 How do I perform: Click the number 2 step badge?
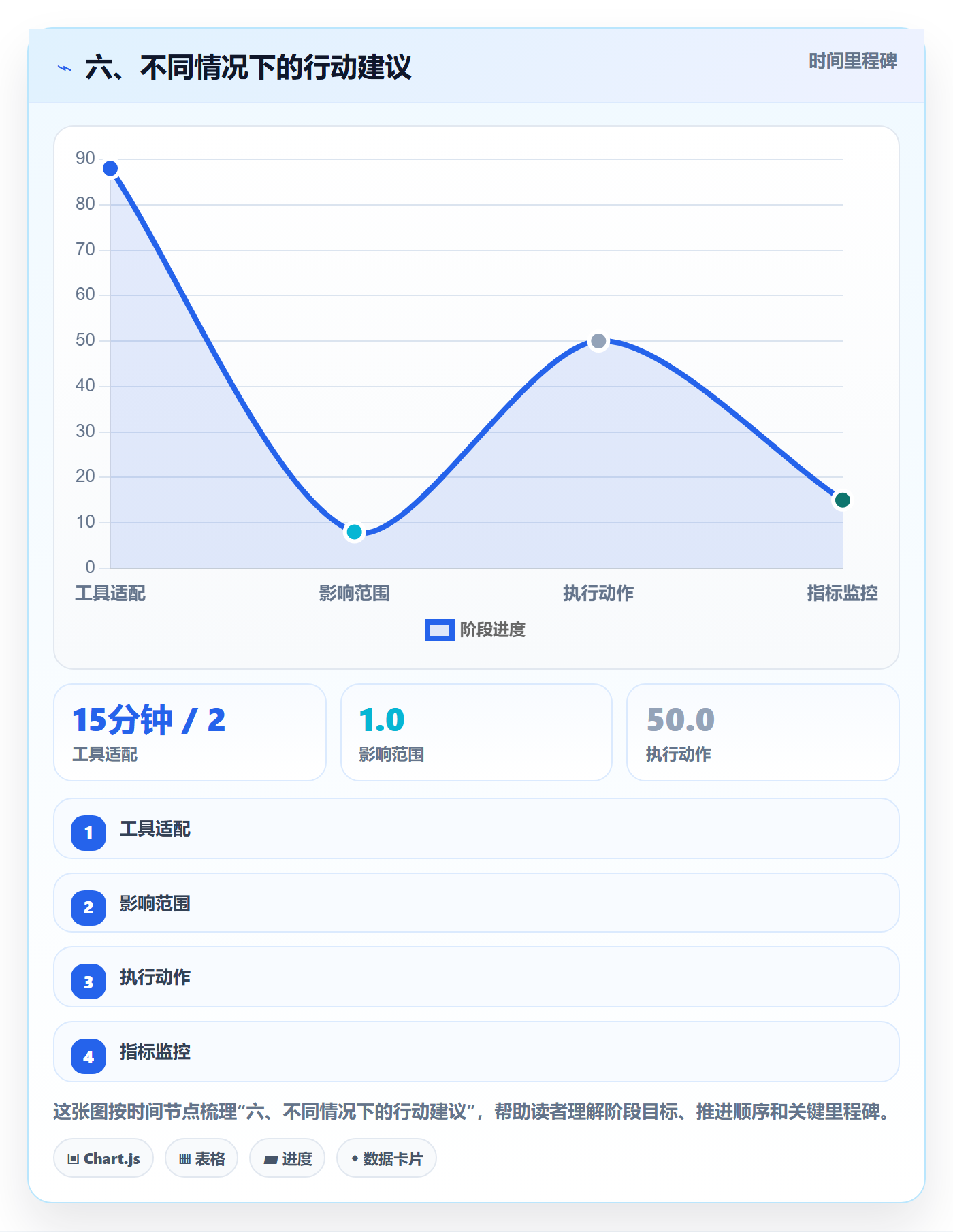click(88, 908)
